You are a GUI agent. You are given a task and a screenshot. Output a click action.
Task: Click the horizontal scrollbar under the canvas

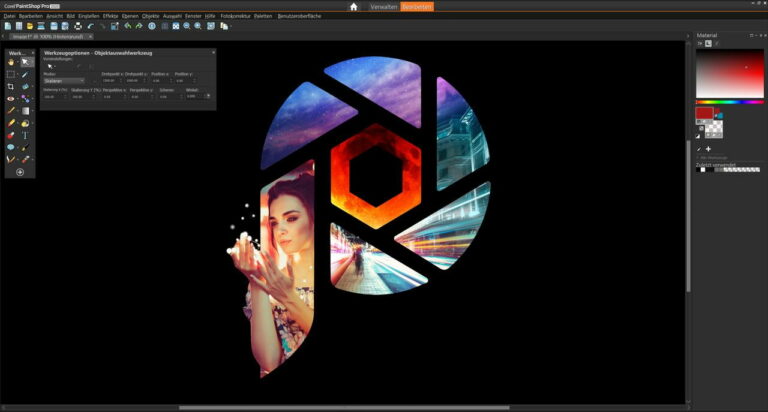(x=344, y=408)
